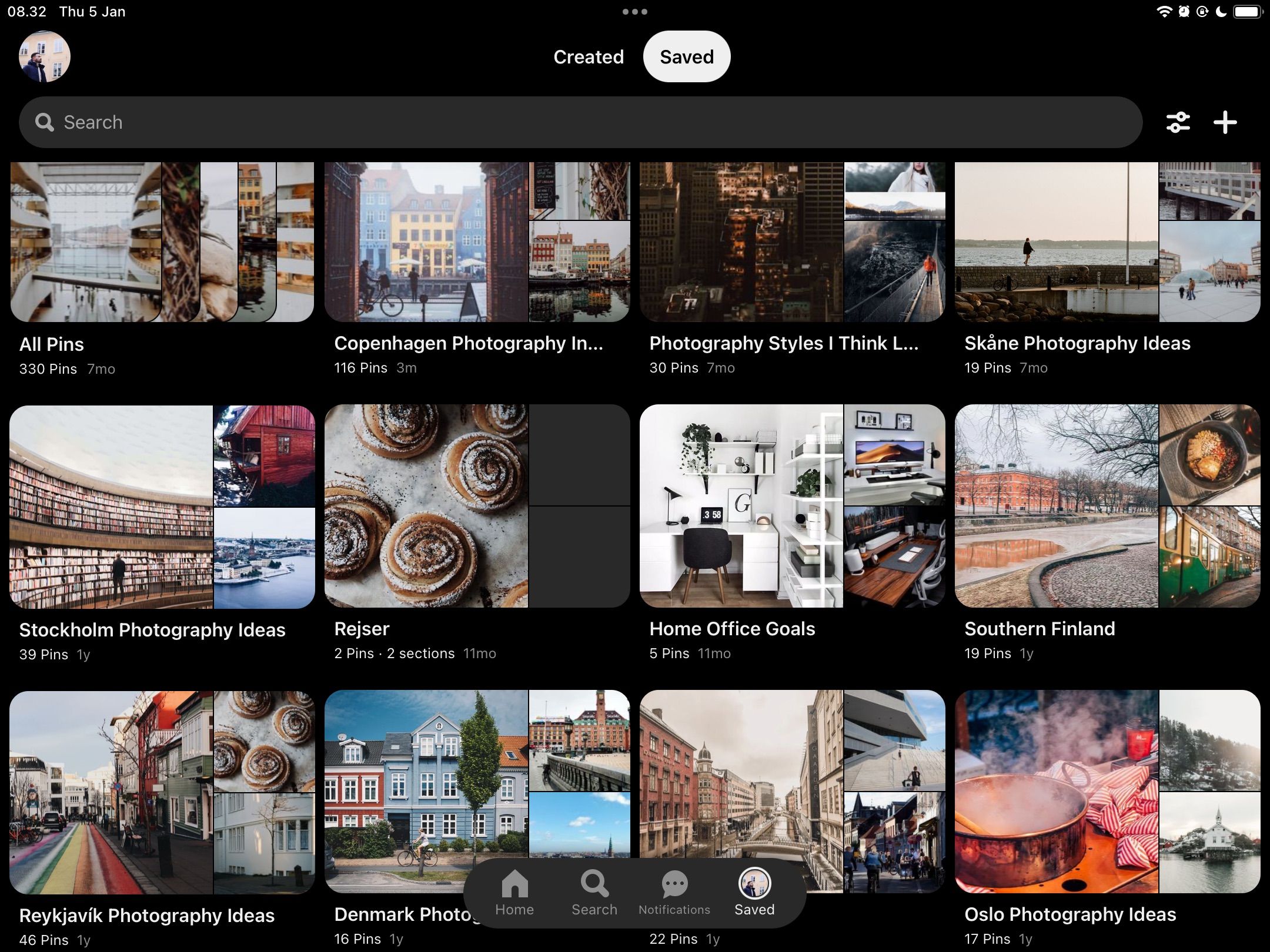Tap the plus icon to create board
Screen dimensions: 1270x952
click(1225, 122)
